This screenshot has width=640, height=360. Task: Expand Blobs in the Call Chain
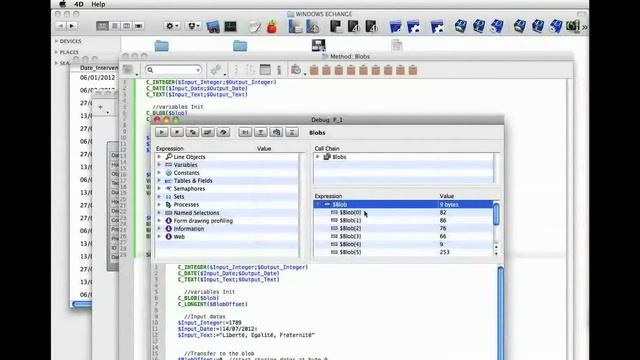(318, 157)
